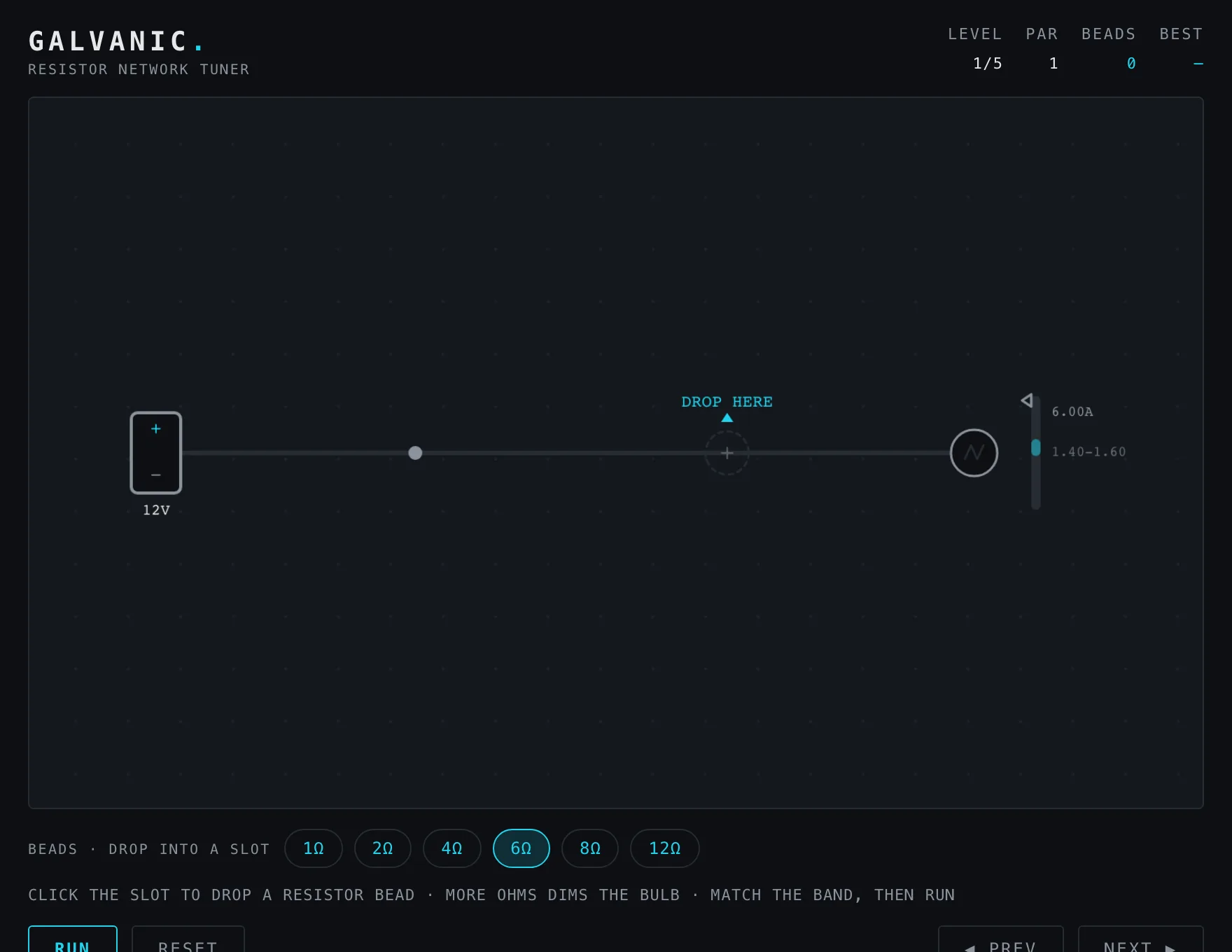Screen dimensions: 1232x952
Task: Choose the 12Ω resistor bead
Action: [x=665, y=848]
